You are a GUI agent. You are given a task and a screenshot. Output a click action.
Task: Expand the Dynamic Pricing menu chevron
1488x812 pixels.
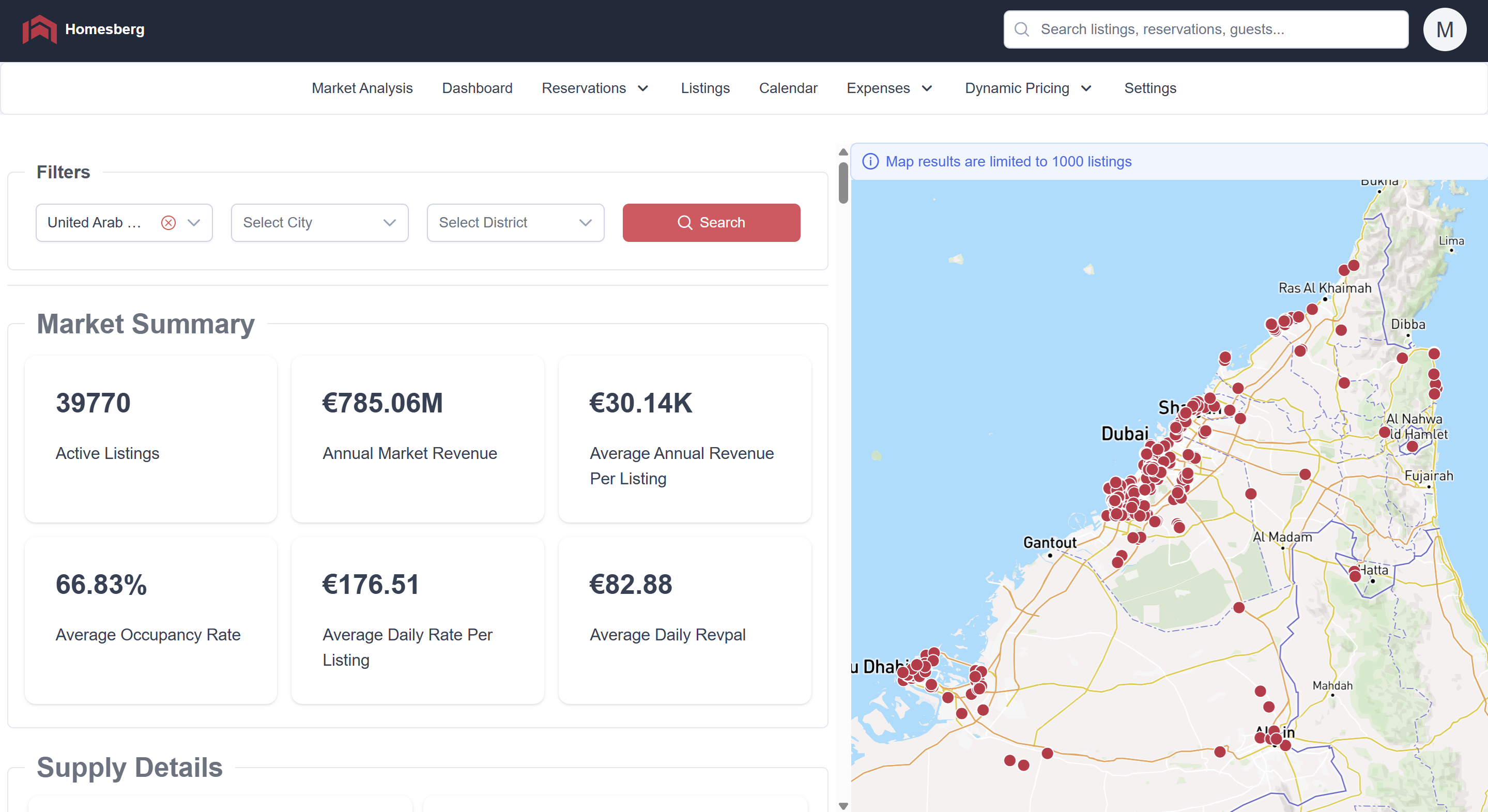pos(1086,88)
